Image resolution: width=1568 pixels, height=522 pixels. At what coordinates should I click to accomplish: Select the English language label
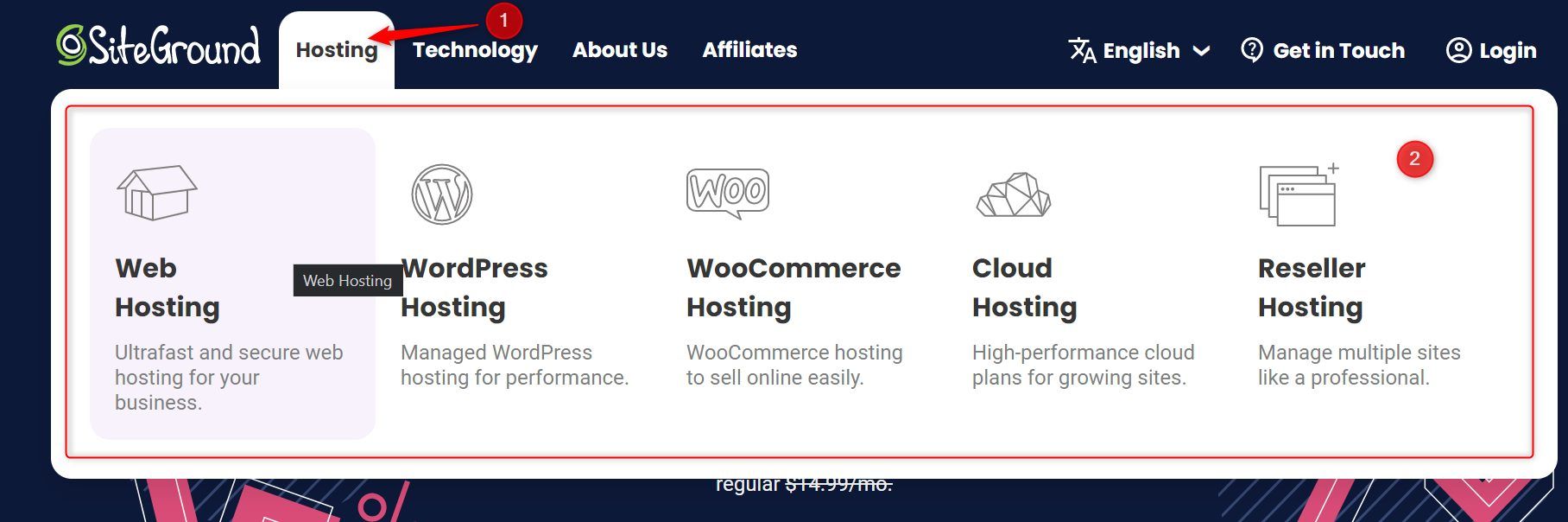pos(1141,51)
